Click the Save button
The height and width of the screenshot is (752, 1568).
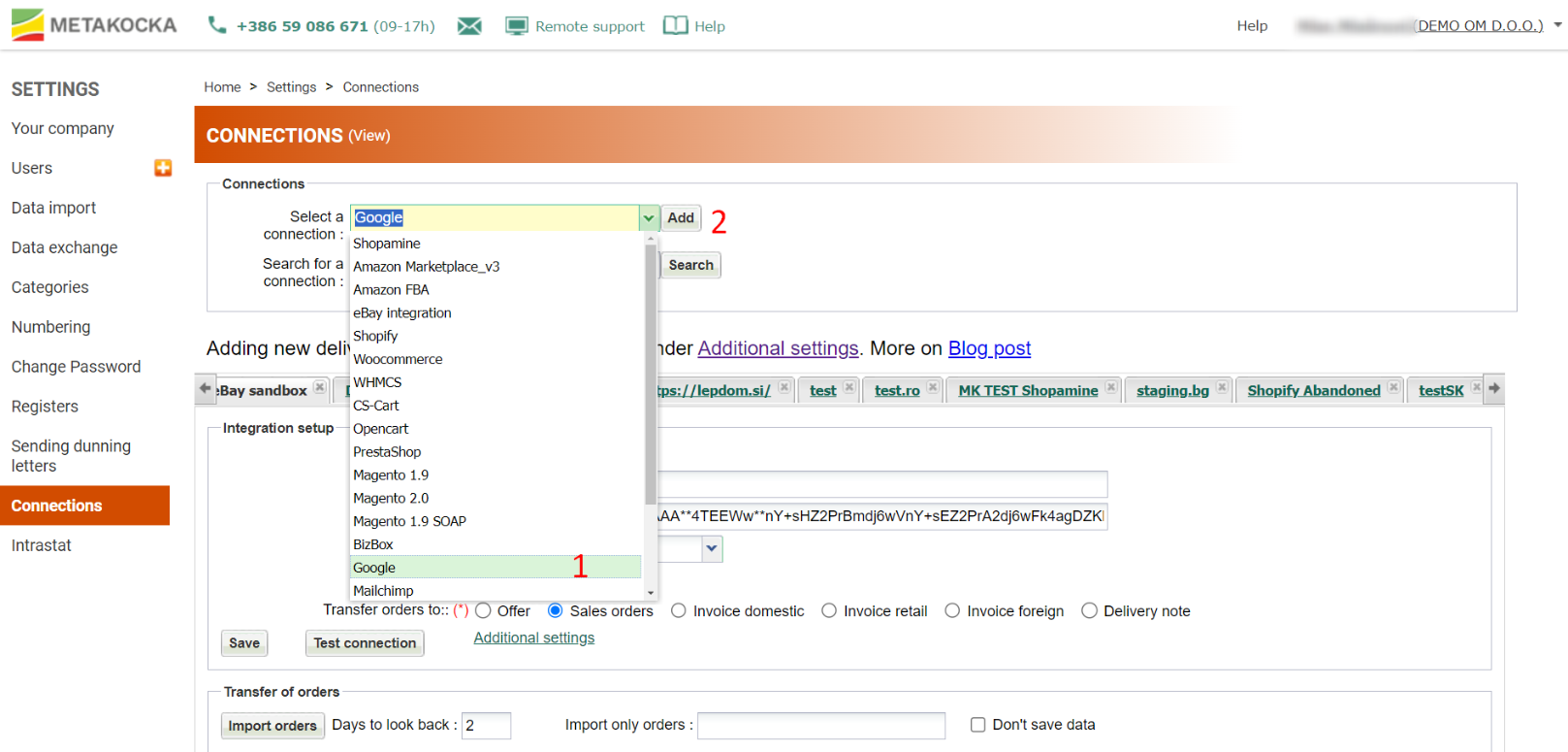(x=244, y=643)
